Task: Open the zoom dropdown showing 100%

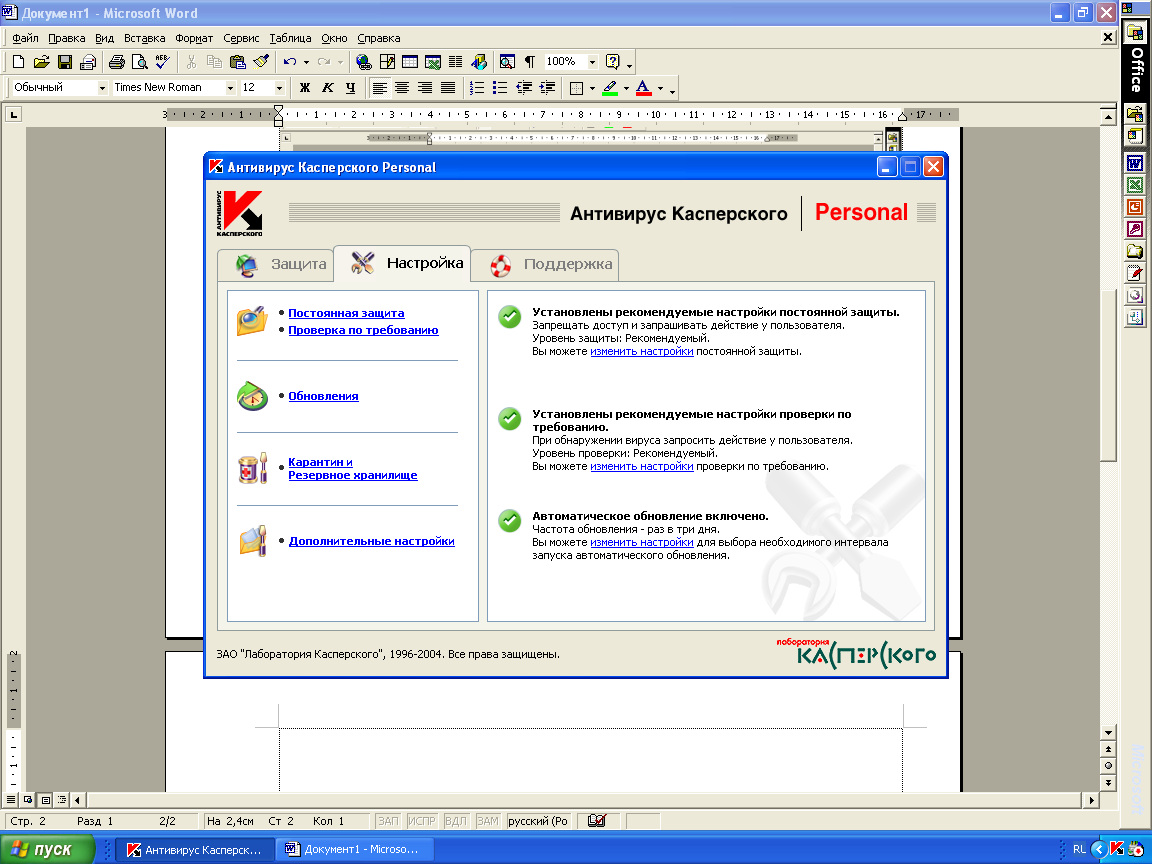Action: tap(592, 62)
